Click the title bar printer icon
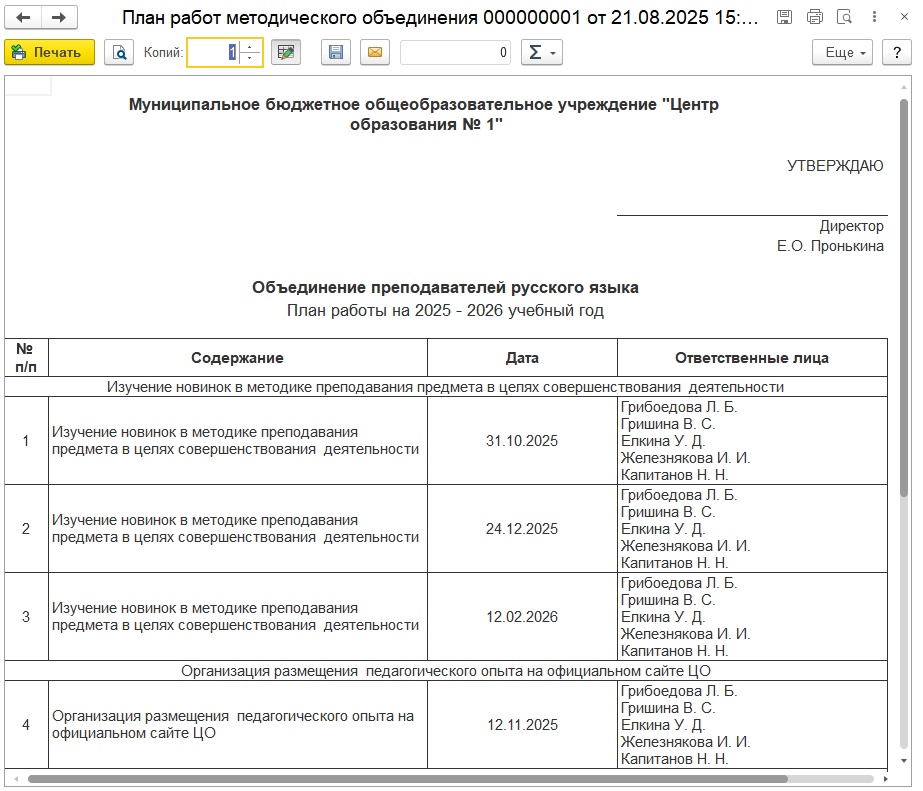The image size is (923, 791). coord(815,18)
